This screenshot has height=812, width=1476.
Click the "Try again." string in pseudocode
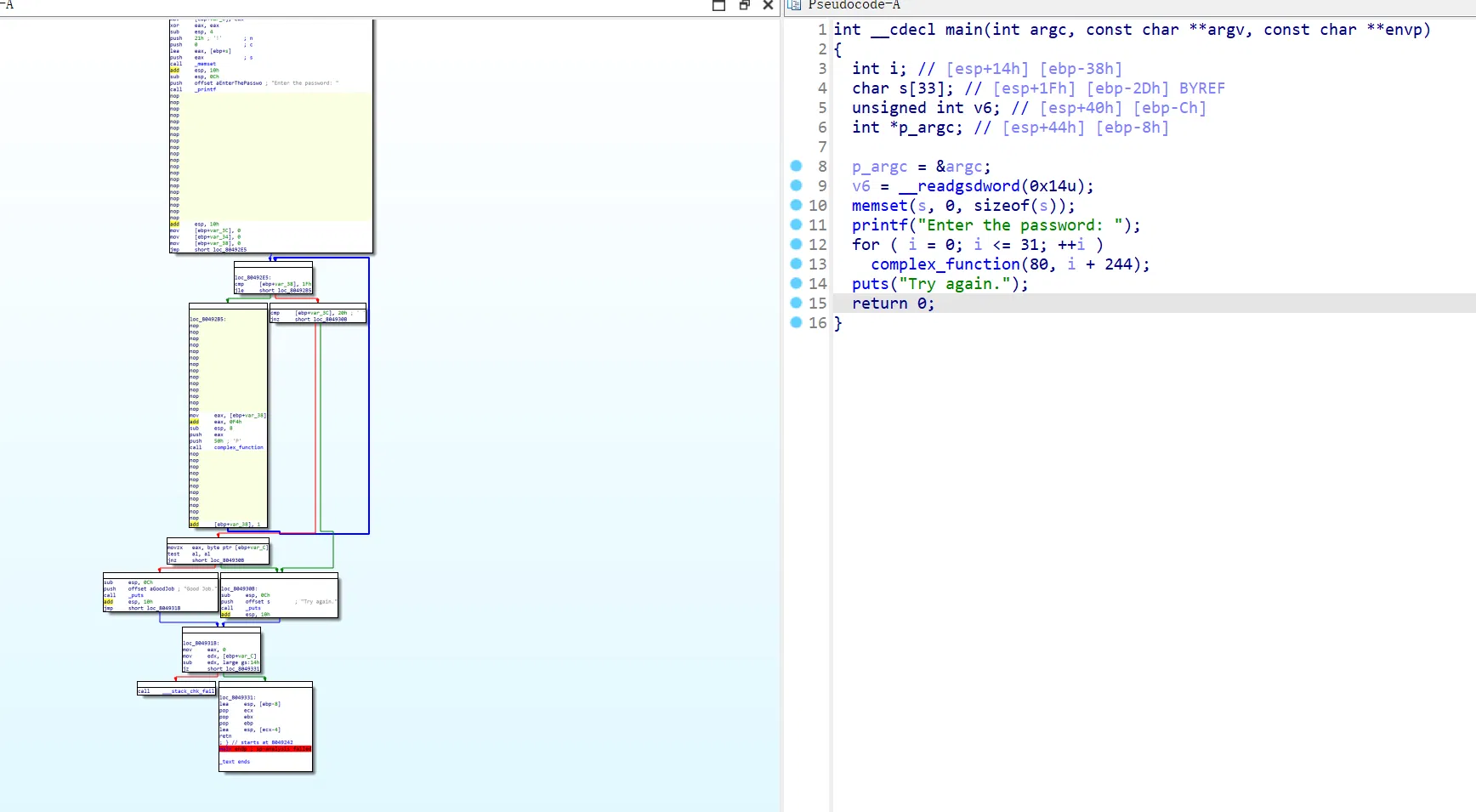955,284
